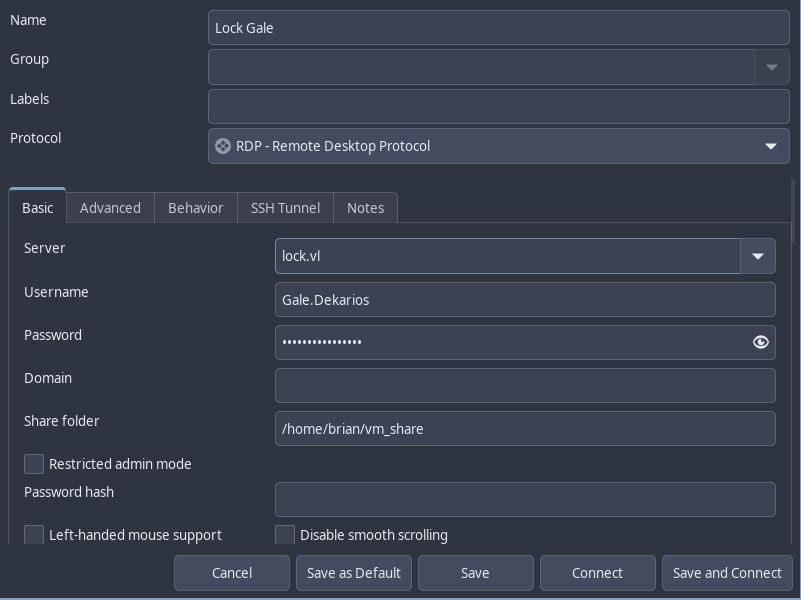Image resolution: width=801 pixels, height=600 pixels.
Task: Click the Cancel button
Action: [232, 573]
